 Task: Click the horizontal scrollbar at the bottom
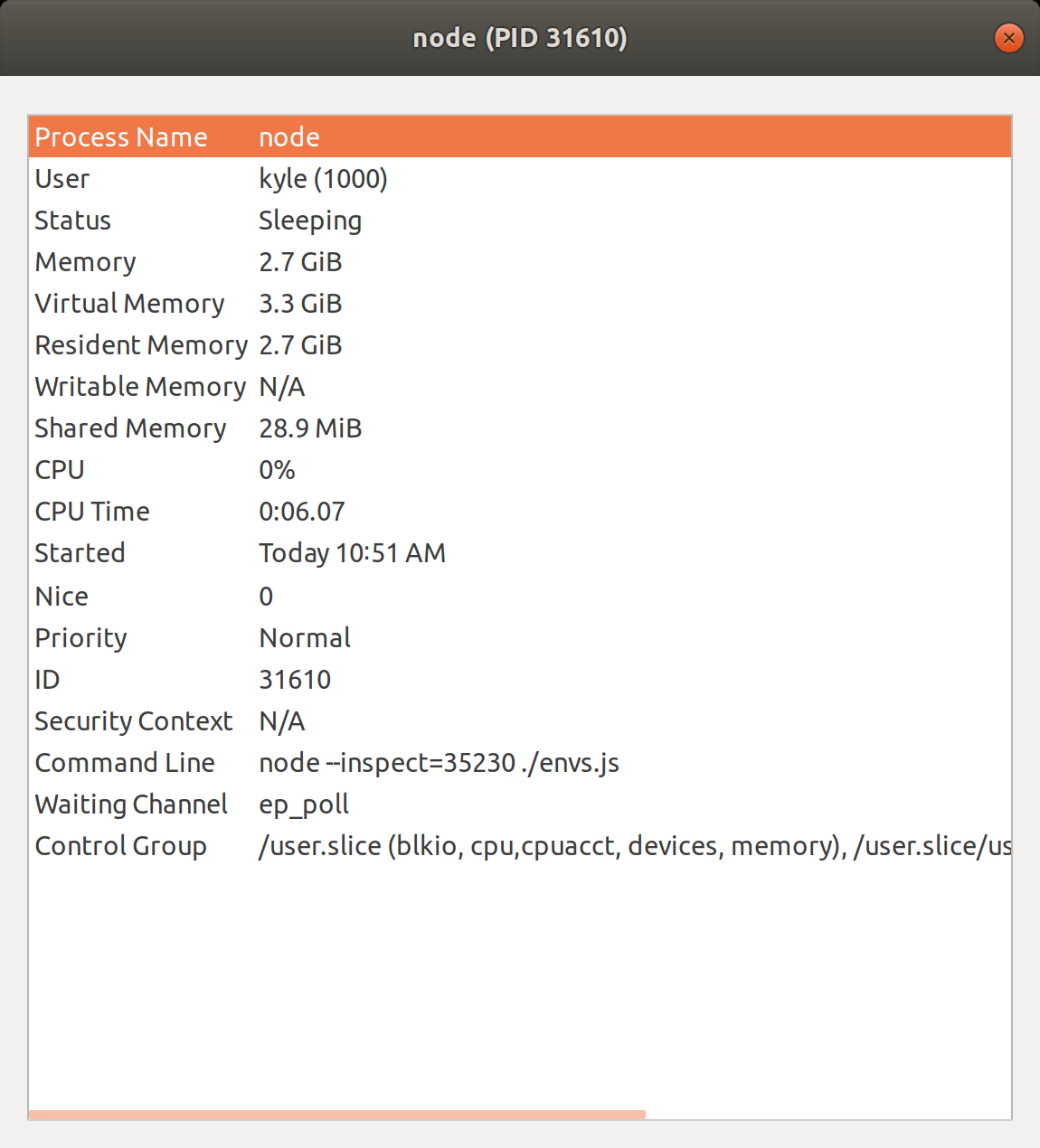336,1115
